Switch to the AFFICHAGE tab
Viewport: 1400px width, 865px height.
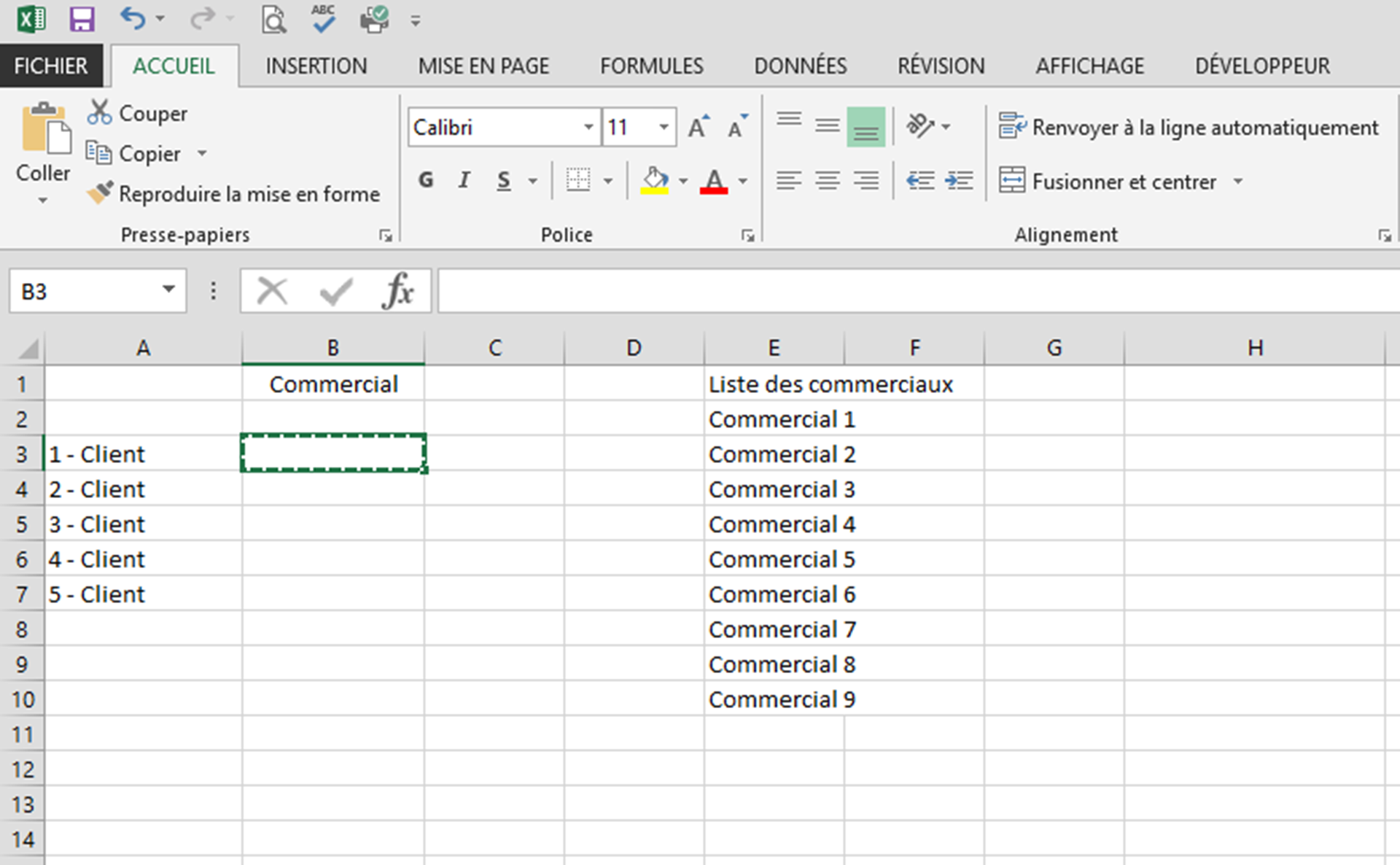point(1090,66)
